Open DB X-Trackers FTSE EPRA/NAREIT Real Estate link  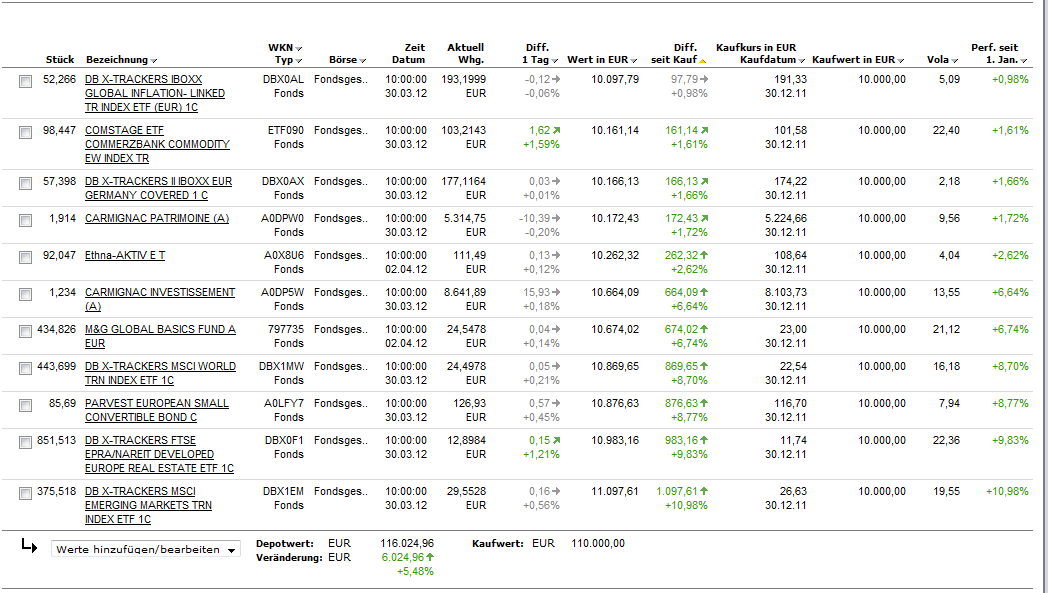[x=159, y=455]
